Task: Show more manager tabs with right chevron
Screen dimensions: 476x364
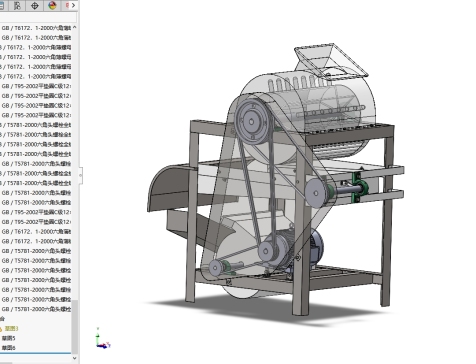Action: (x=74, y=5)
